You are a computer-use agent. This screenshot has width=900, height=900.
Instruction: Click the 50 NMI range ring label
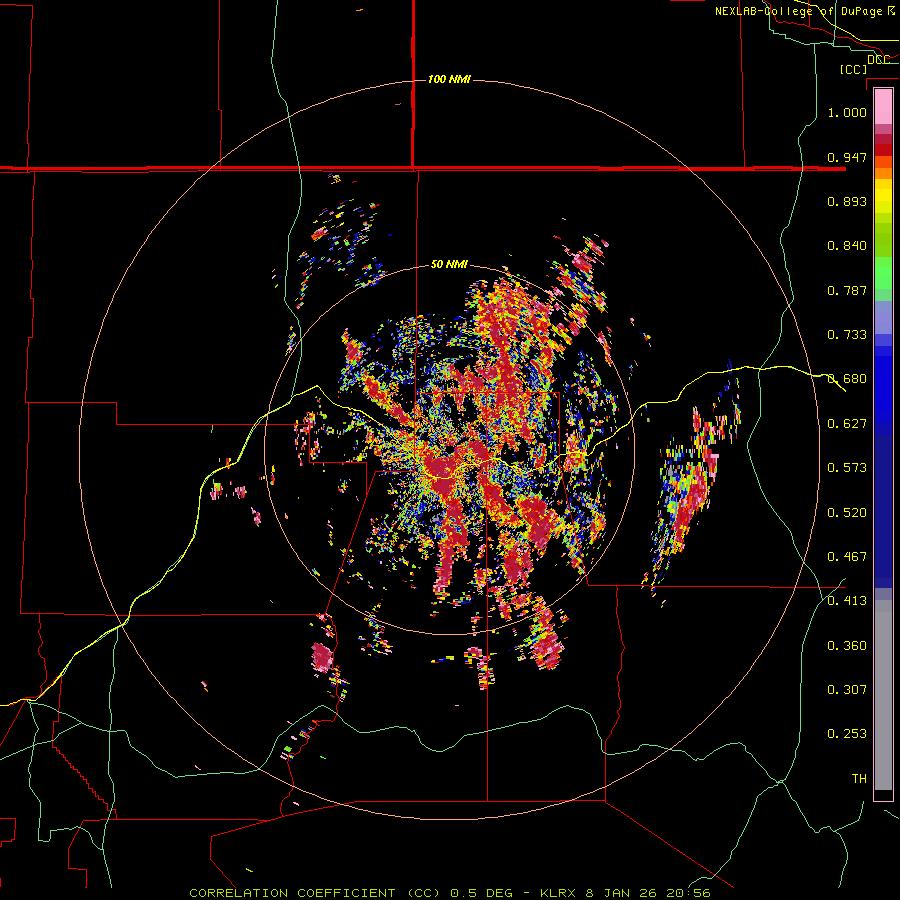point(449,264)
